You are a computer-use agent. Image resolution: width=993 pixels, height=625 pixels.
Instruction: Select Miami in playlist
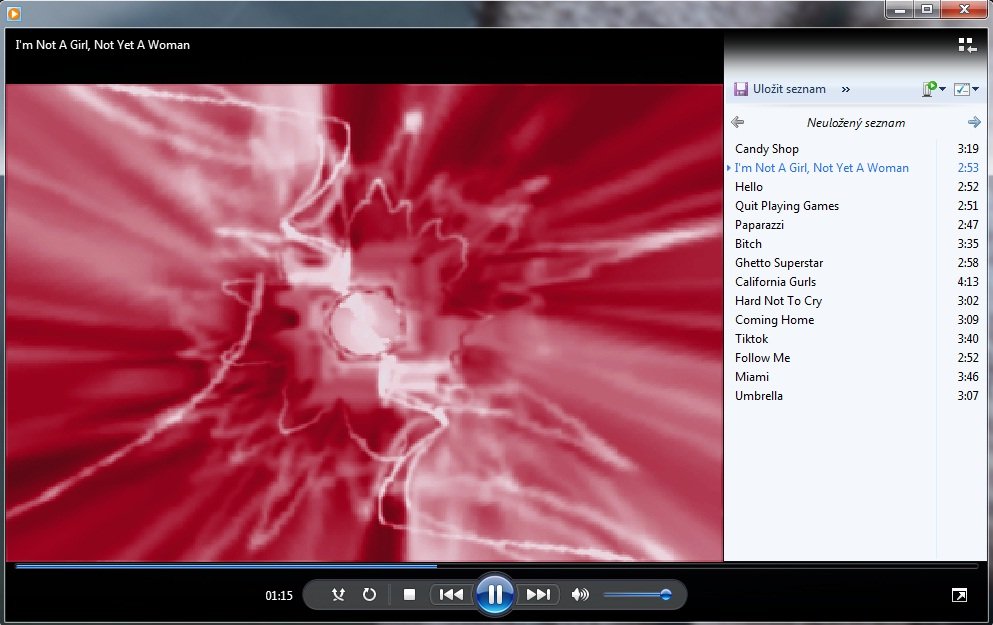[x=854, y=377]
